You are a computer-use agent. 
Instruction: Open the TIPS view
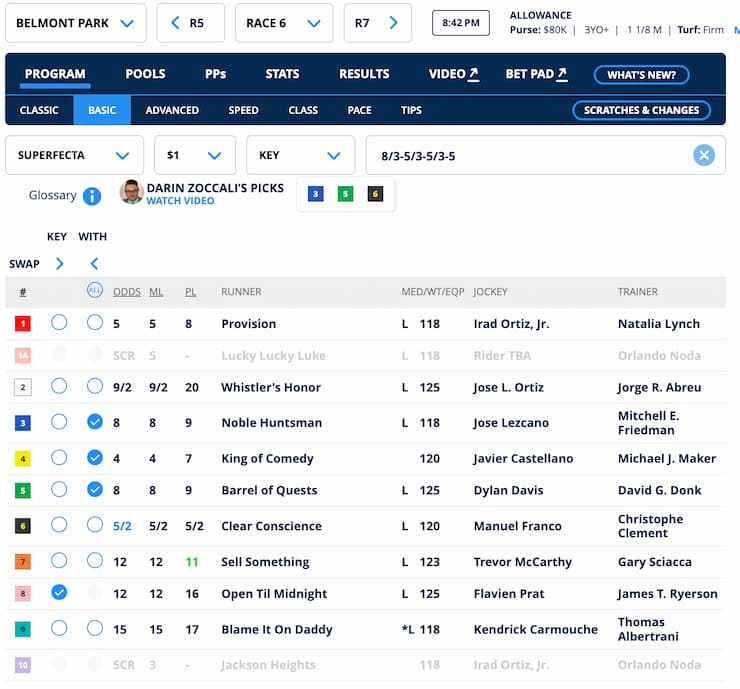pos(411,110)
